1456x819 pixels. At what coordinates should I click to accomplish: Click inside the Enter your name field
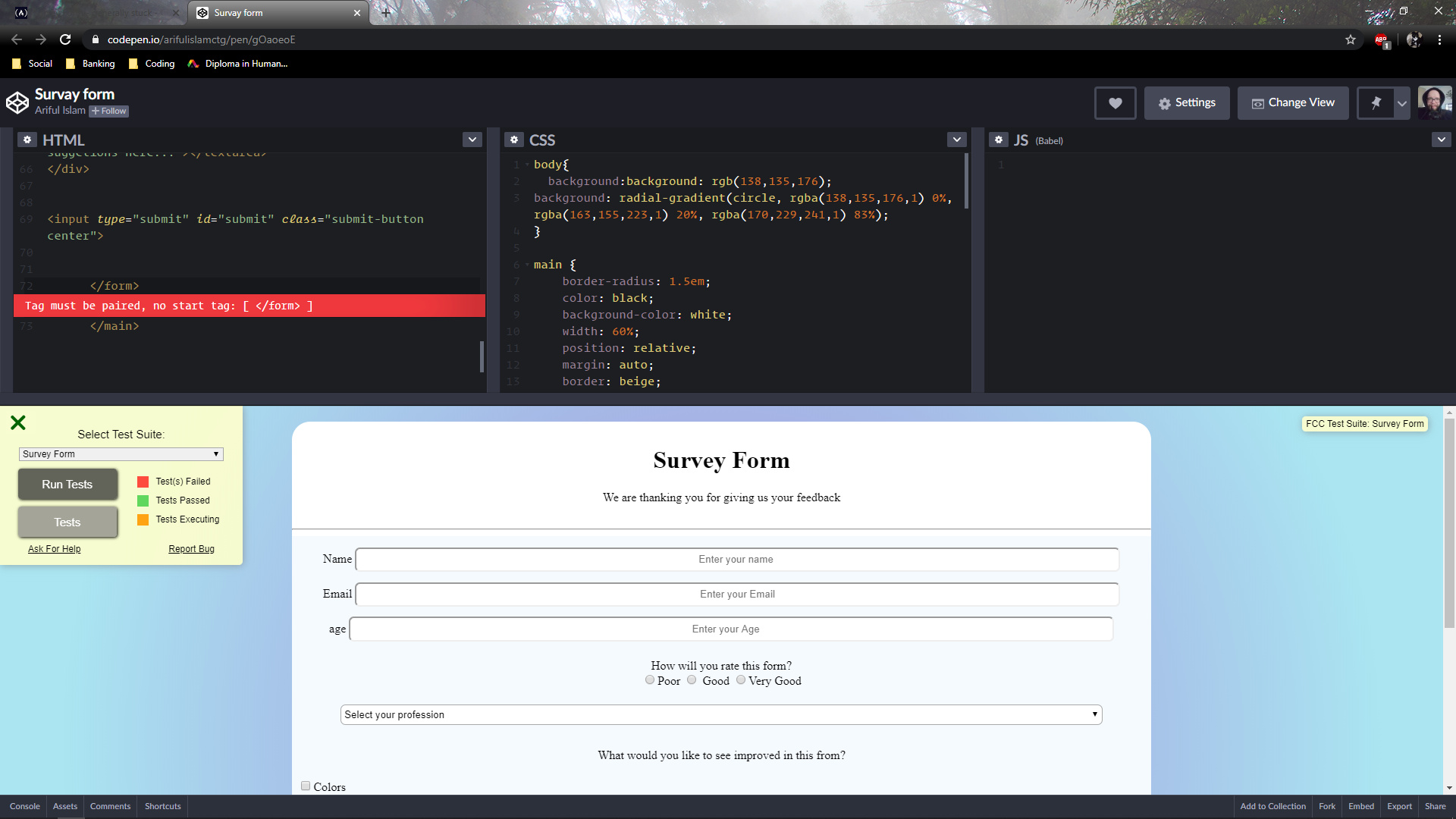(x=736, y=559)
